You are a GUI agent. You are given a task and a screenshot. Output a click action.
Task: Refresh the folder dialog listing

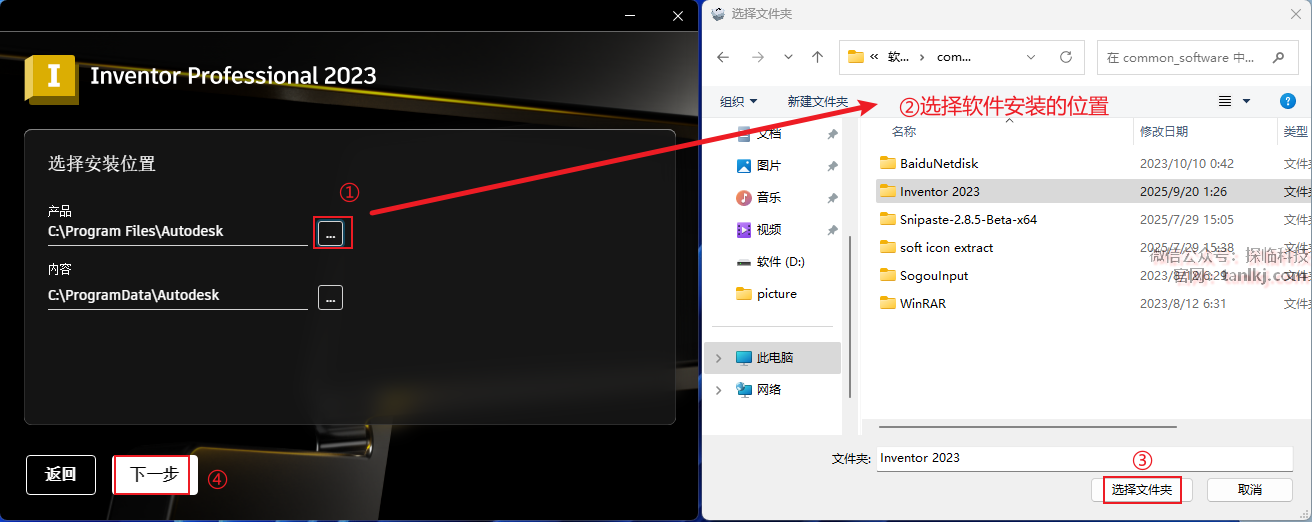tap(1066, 57)
